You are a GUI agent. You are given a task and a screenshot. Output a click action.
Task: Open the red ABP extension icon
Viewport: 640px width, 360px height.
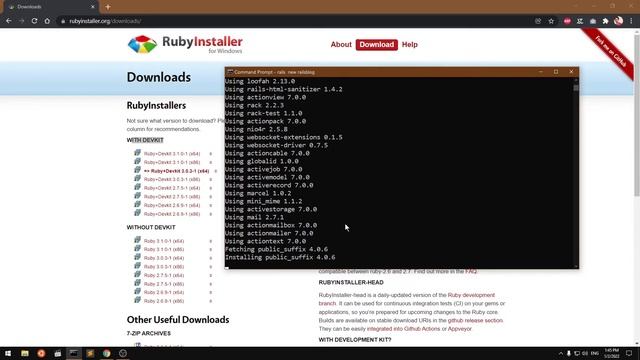(x=567, y=21)
